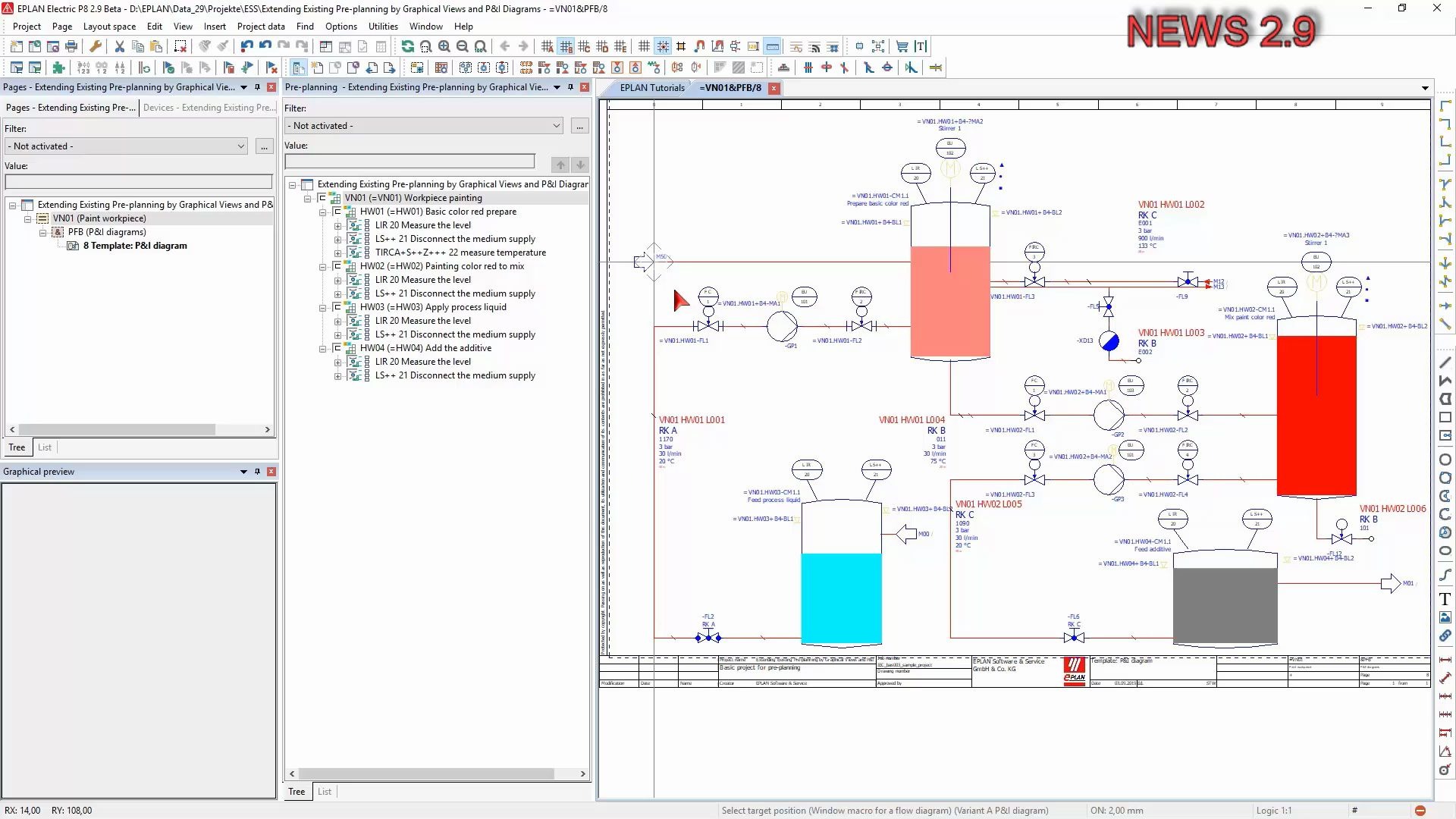Collapse the PFB (P&I diagrams) node
1456x819 pixels.
43,232
